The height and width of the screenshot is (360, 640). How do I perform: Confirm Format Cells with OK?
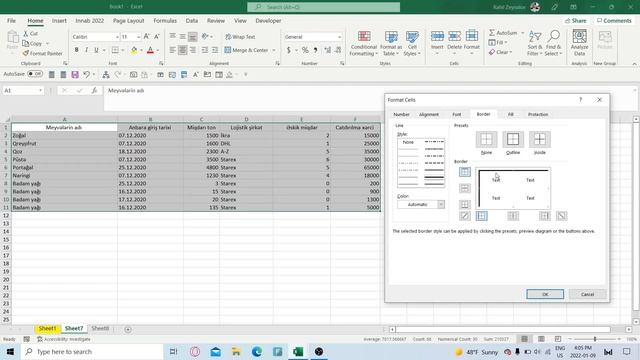[545, 294]
